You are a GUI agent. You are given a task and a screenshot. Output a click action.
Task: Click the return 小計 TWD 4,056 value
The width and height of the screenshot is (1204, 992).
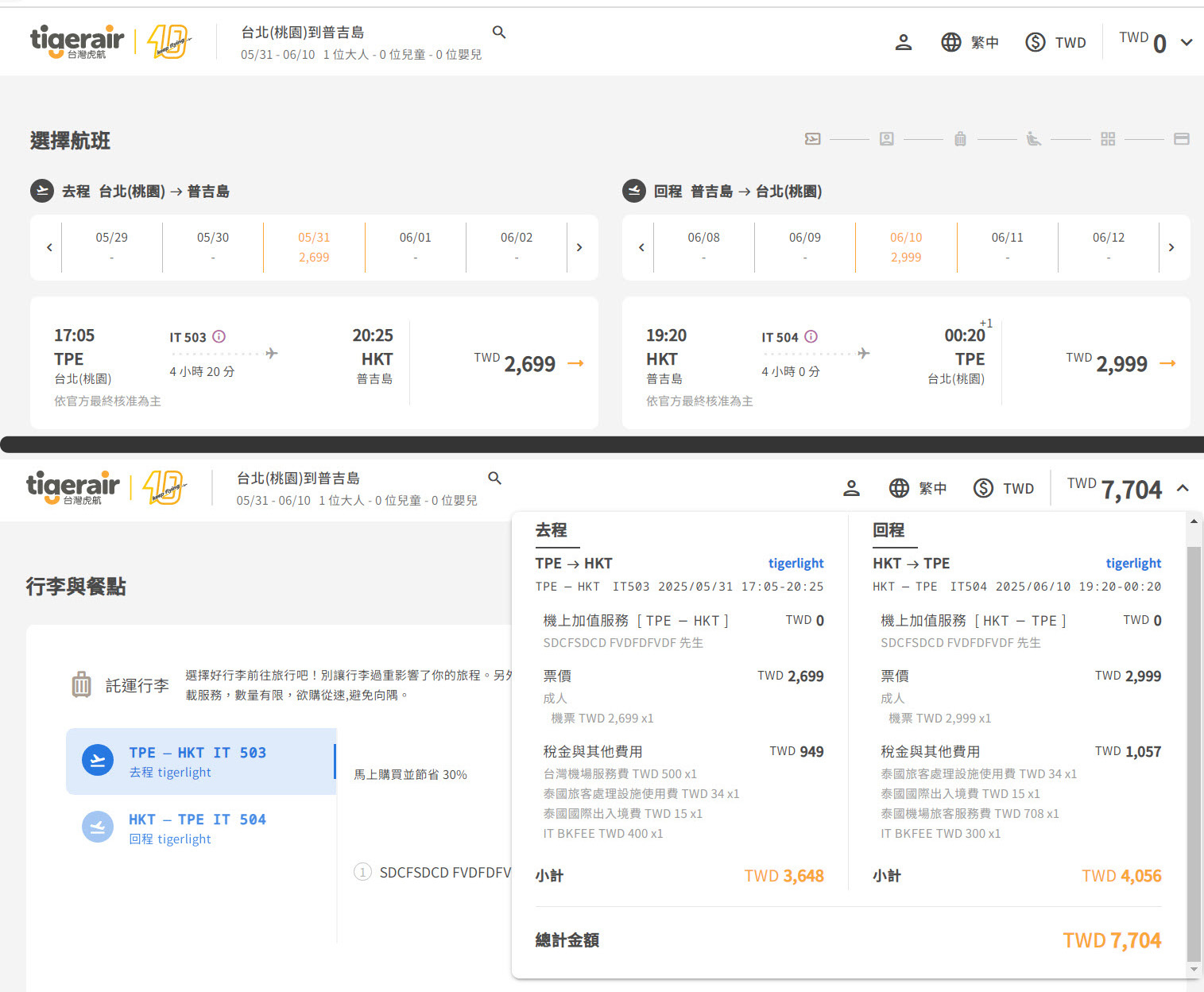[x=1121, y=876]
